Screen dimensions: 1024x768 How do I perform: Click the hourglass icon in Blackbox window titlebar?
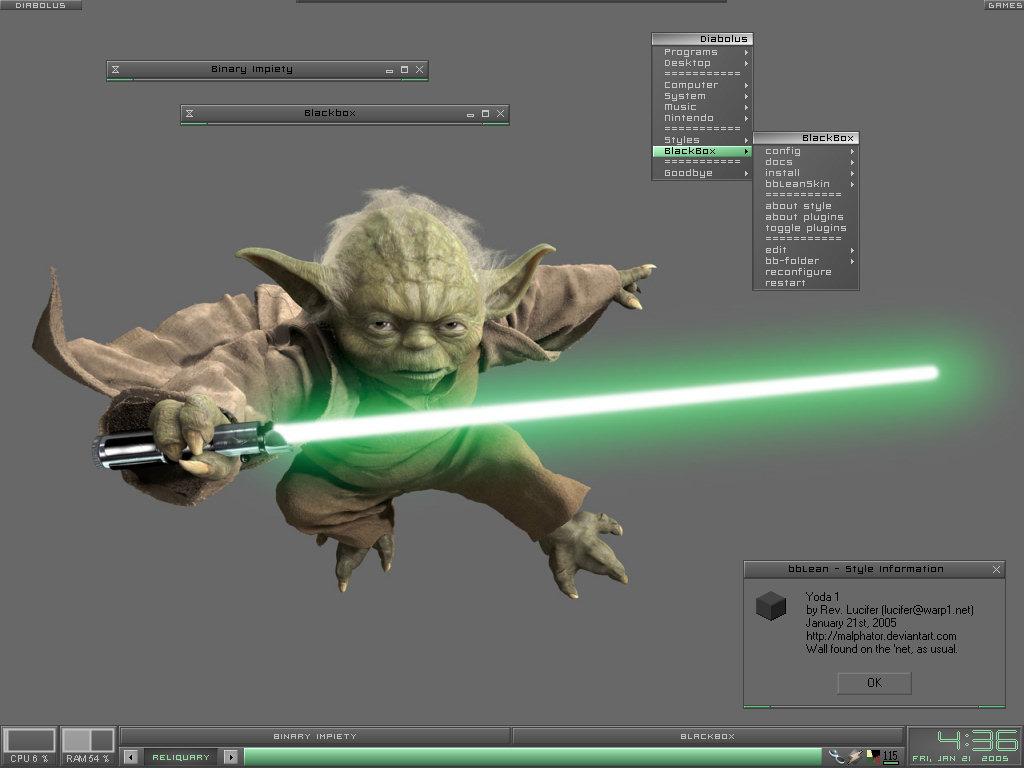click(189, 114)
